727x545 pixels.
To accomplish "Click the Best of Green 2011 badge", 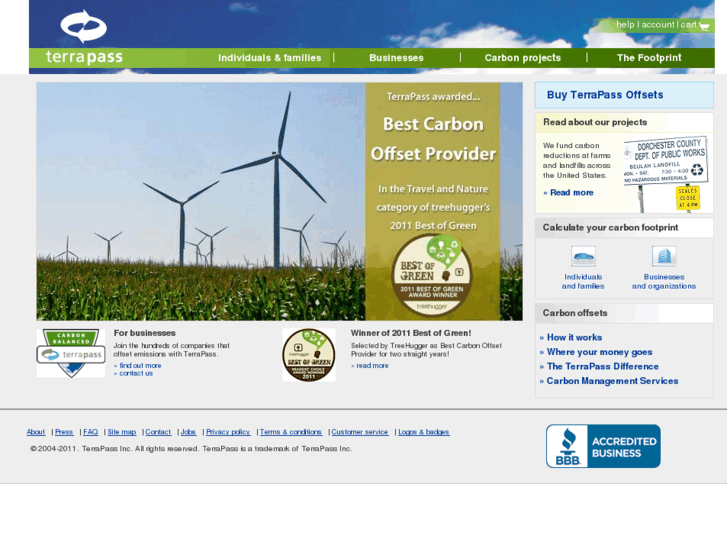I will [x=309, y=355].
